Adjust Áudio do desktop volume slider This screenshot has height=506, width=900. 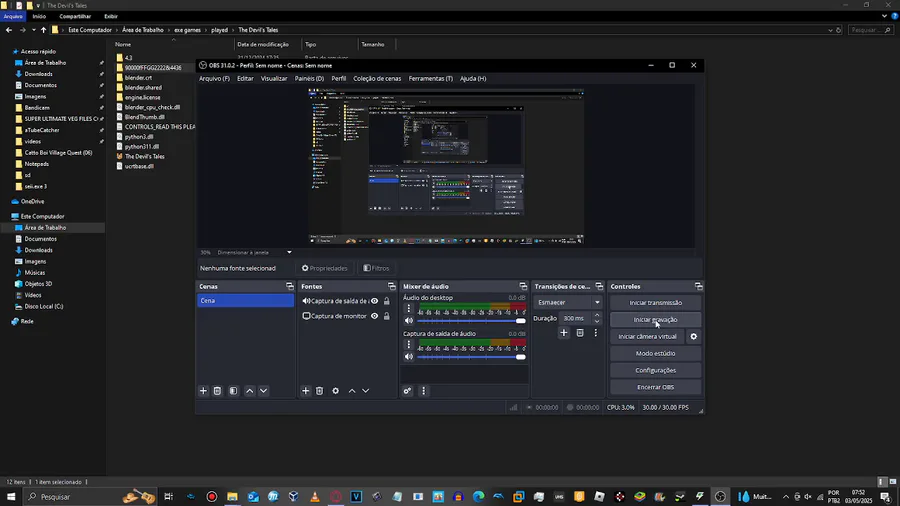[471, 321]
